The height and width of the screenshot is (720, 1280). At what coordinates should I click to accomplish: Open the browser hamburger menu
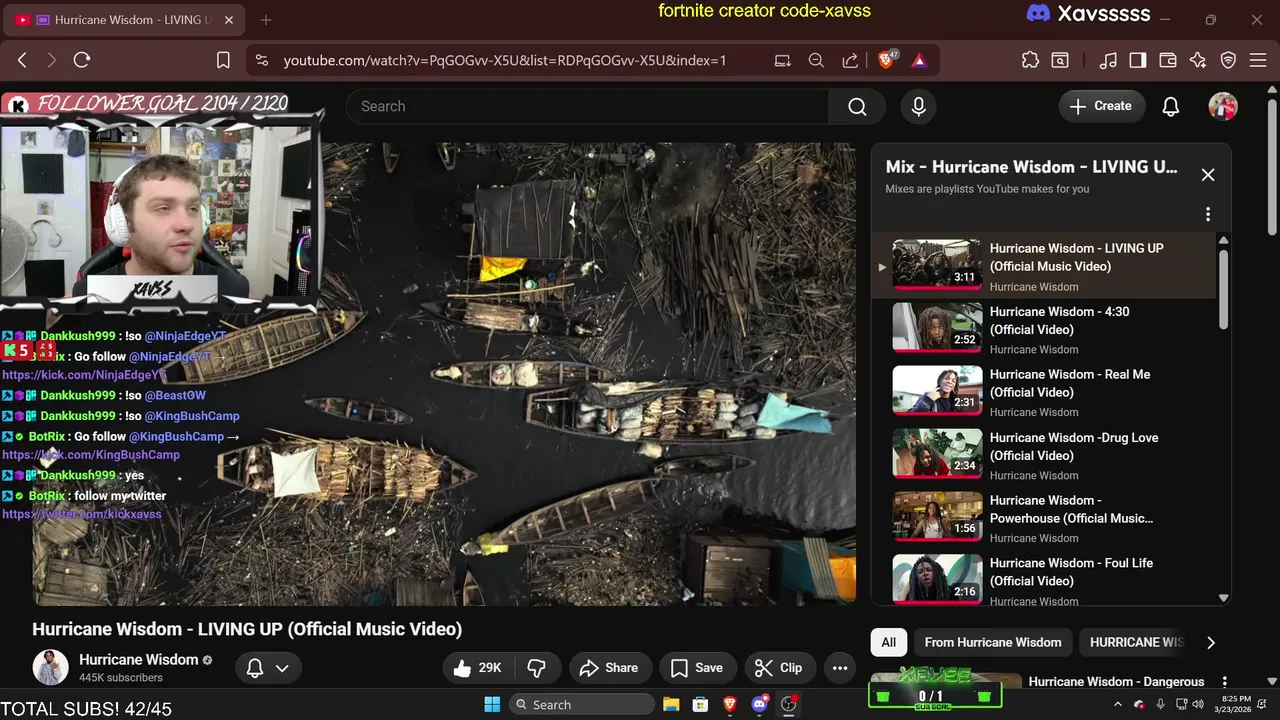[x=1258, y=60]
